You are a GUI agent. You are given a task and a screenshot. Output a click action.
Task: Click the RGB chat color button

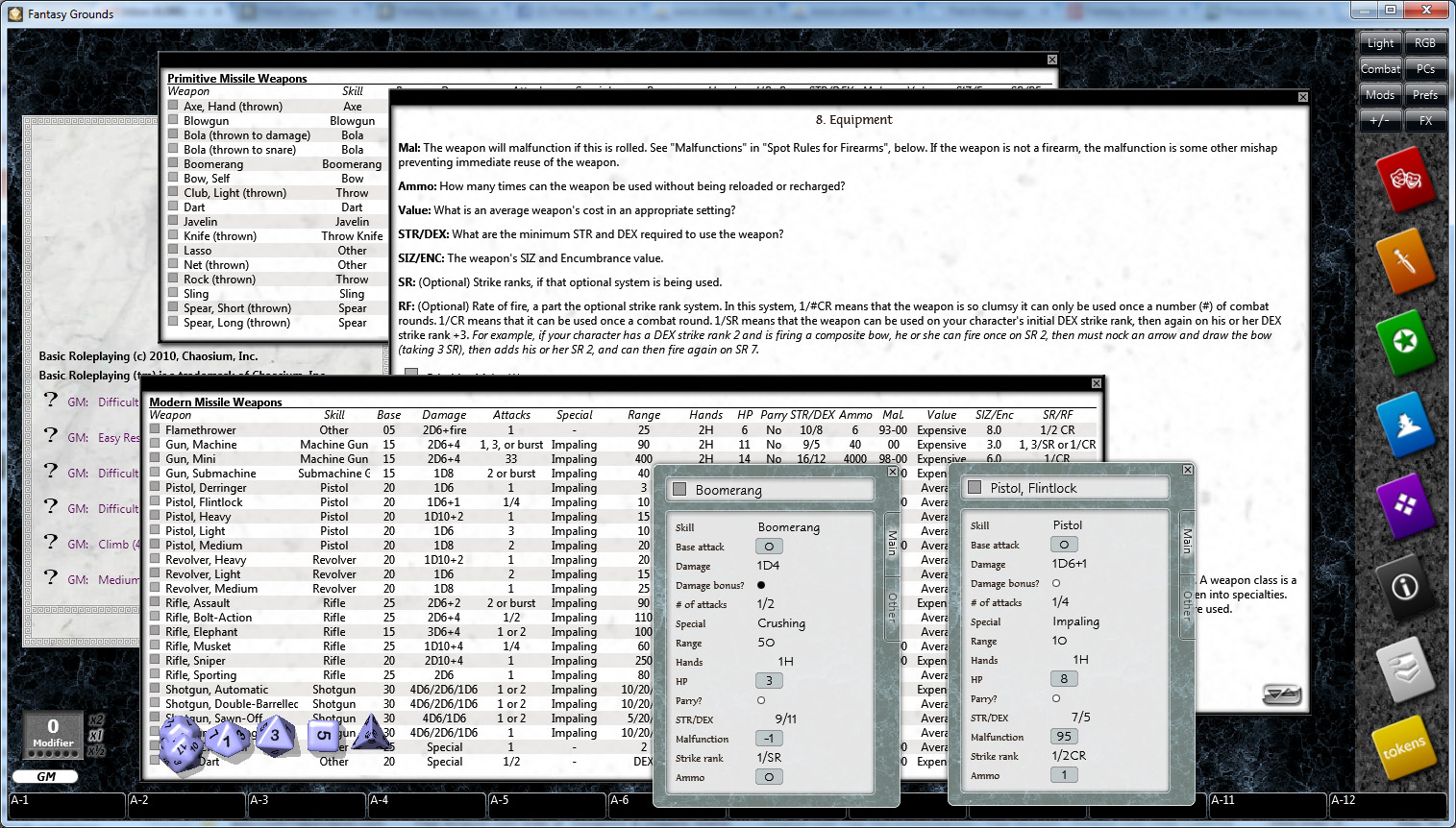(1425, 42)
